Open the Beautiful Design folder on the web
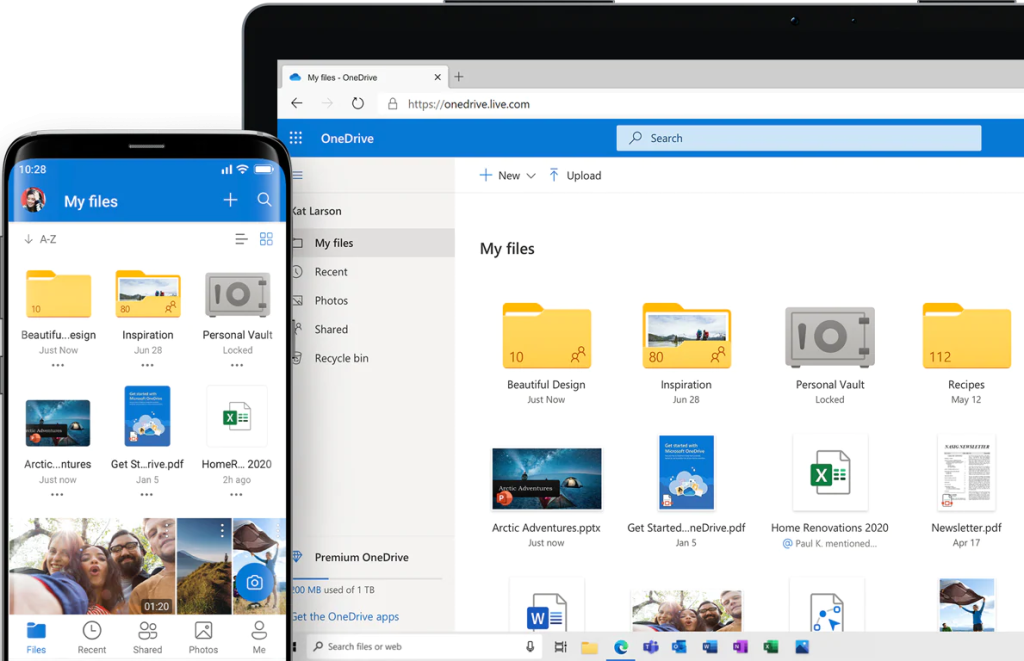 coord(547,336)
